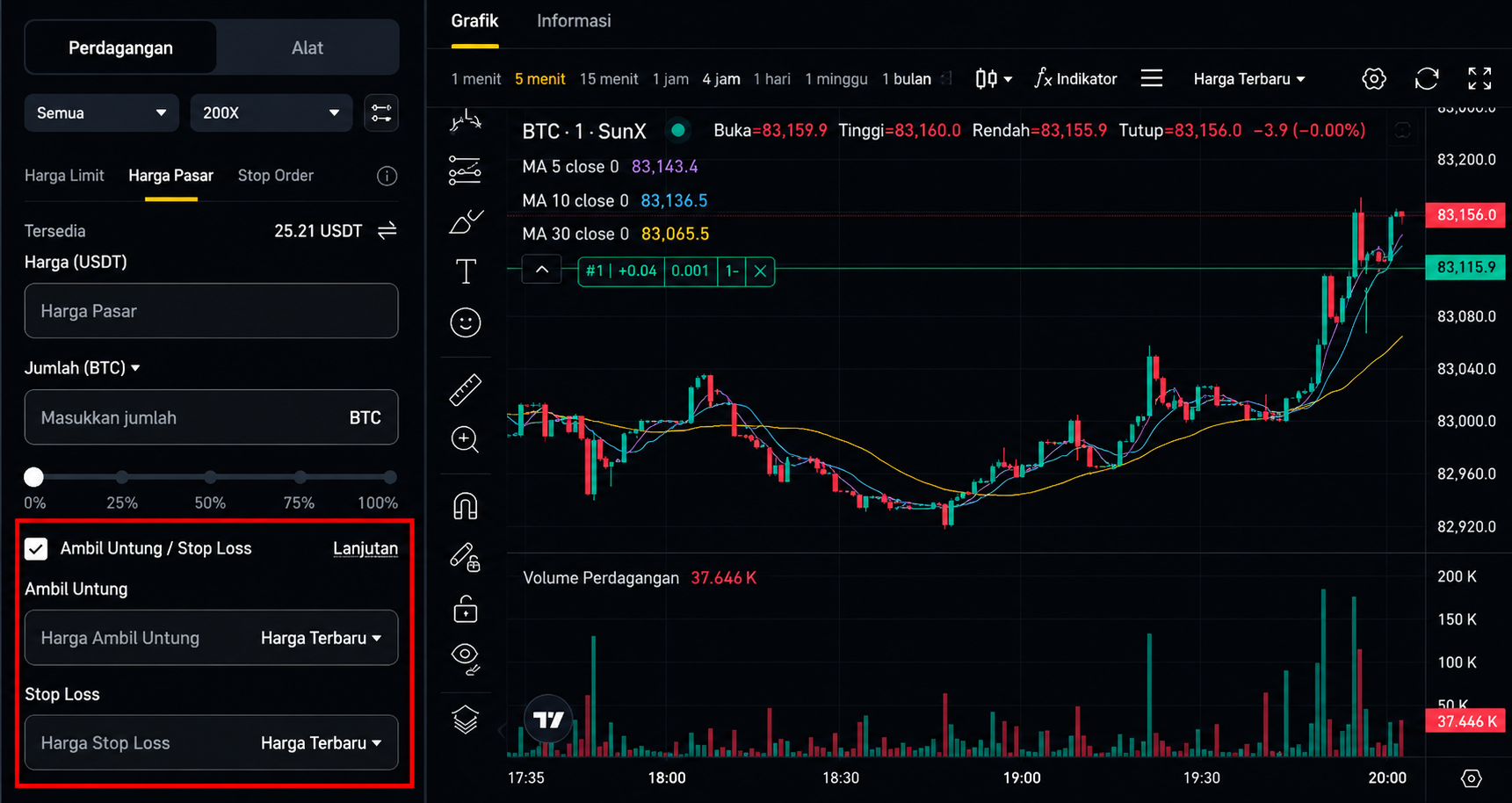
Task: Select the brush drawing tool
Action: (x=465, y=221)
